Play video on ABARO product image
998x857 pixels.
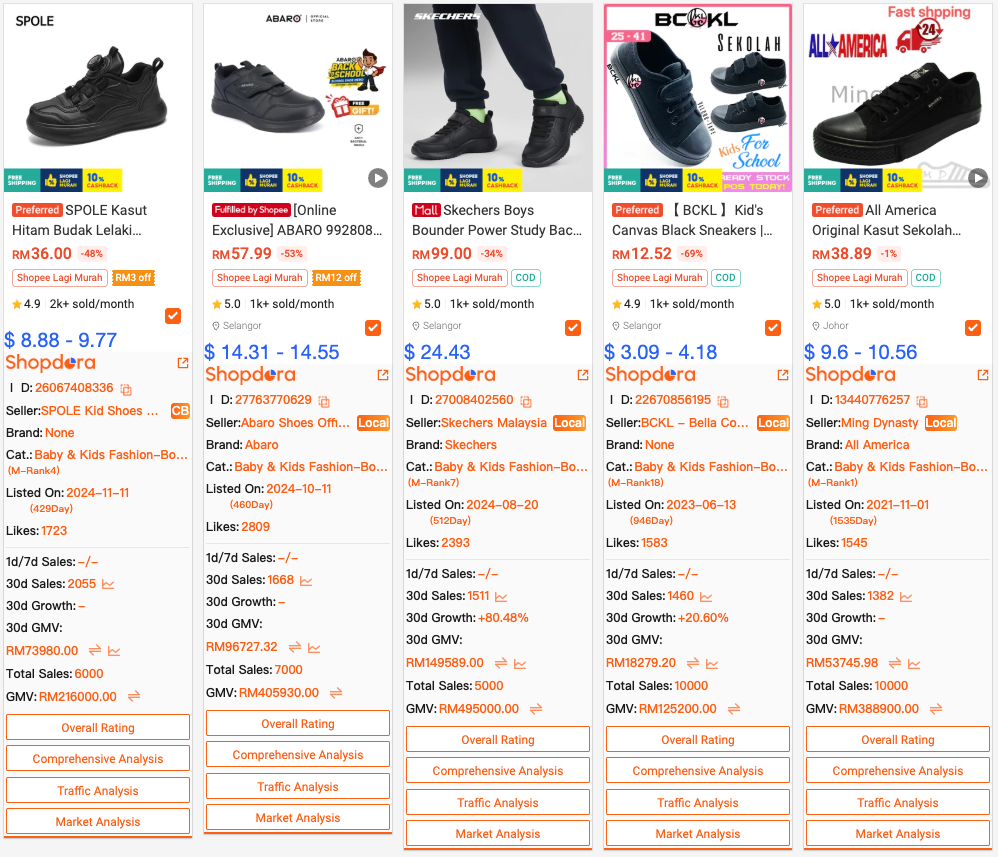[378, 178]
